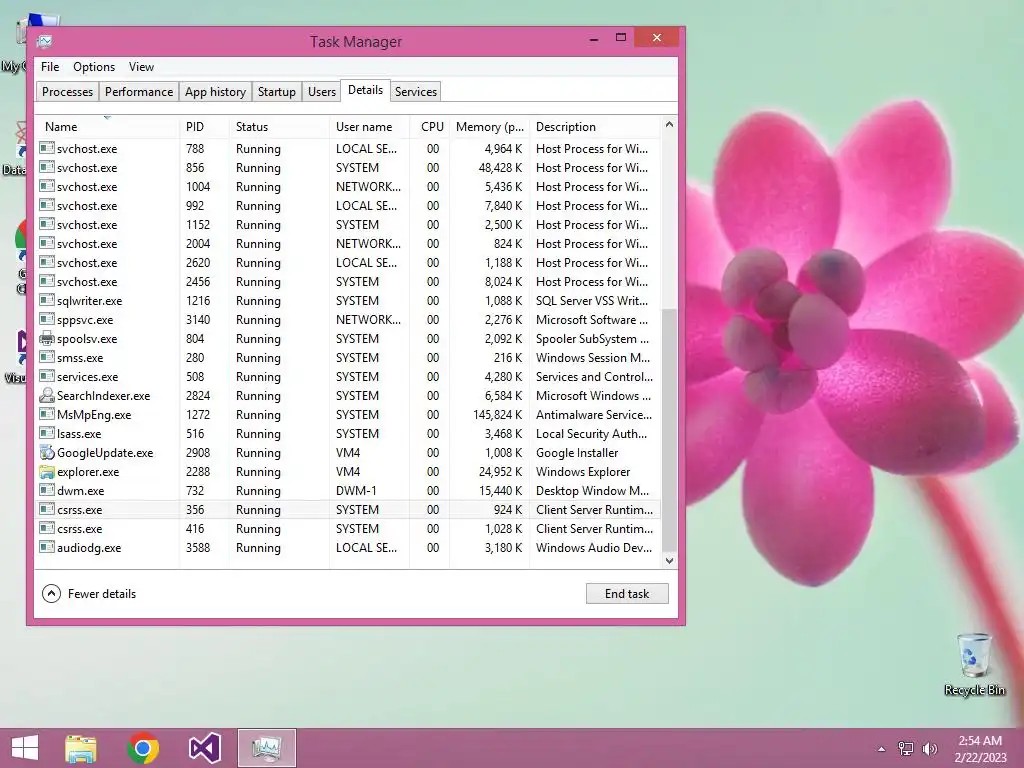This screenshot has width=1024, height=768.
Task: Click the SearchIndexer.exe process icon
Action: [x=46, y=396]
